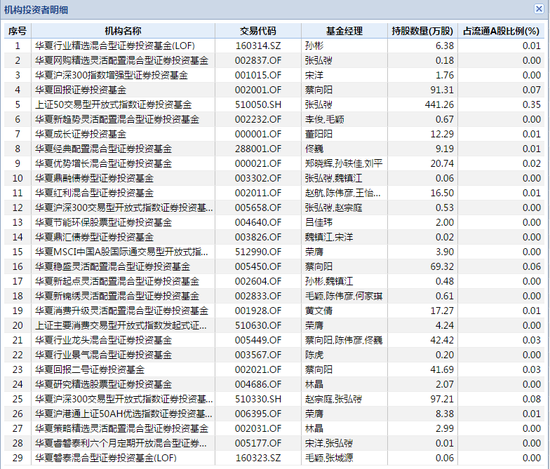Click trading code 510050.SH

pyautogui.click(x=258, y=105)
